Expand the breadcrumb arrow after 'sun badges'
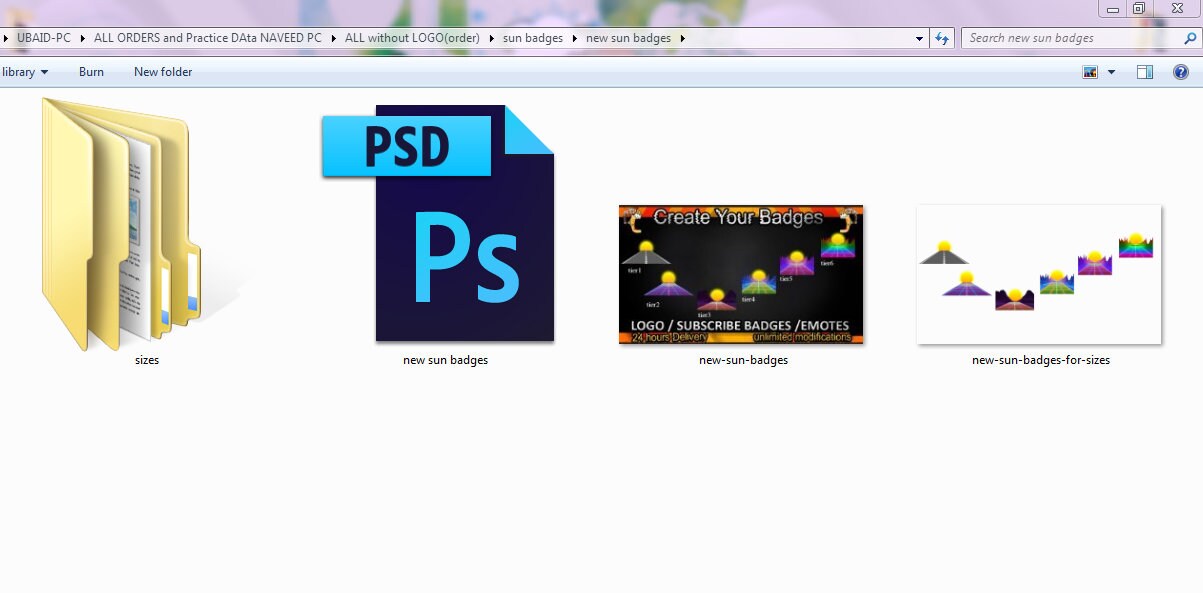 (575, 37)
